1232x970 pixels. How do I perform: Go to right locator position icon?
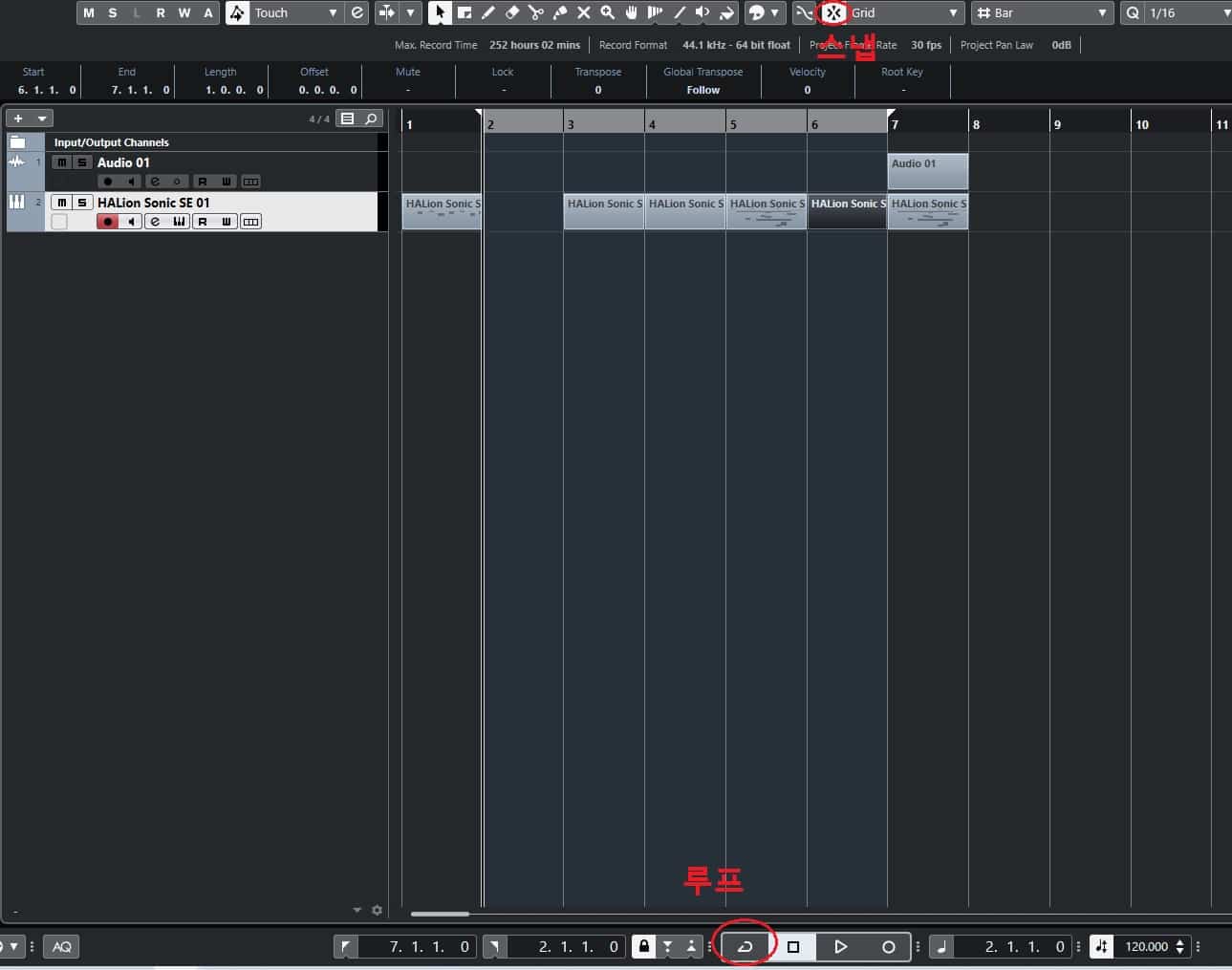click(x=494, y=946)
